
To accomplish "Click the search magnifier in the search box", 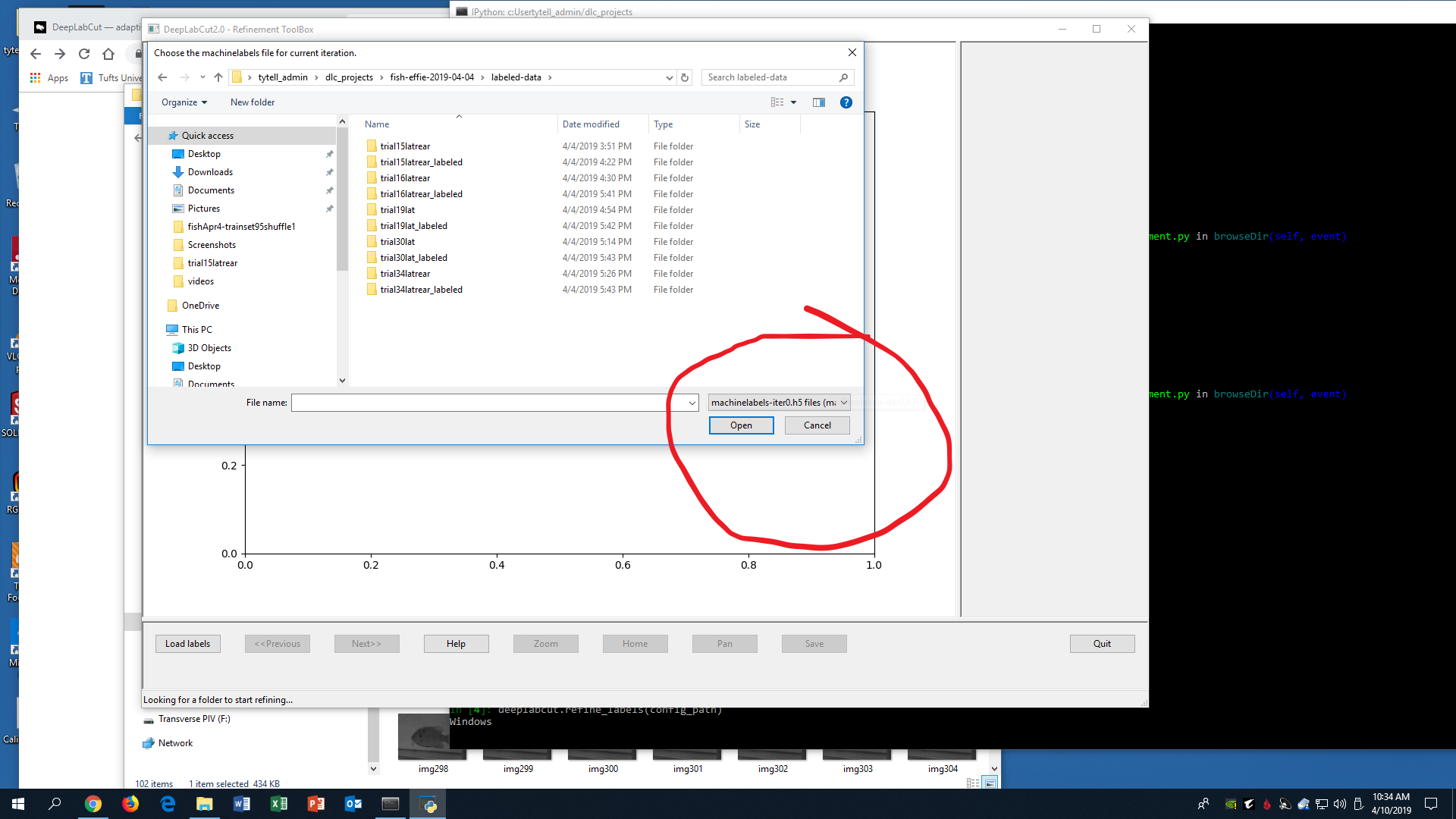I will [843, 77].
